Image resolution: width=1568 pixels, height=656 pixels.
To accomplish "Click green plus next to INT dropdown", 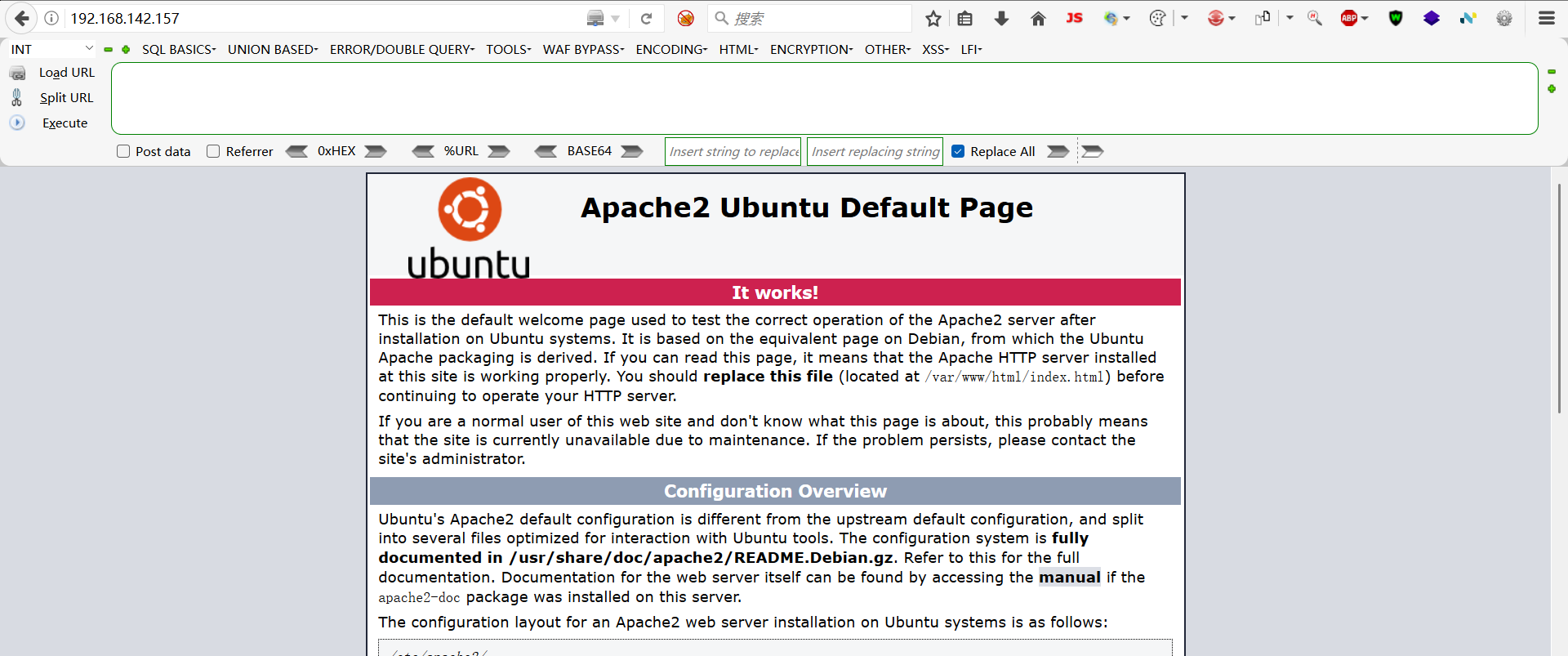I will [126, 49].
